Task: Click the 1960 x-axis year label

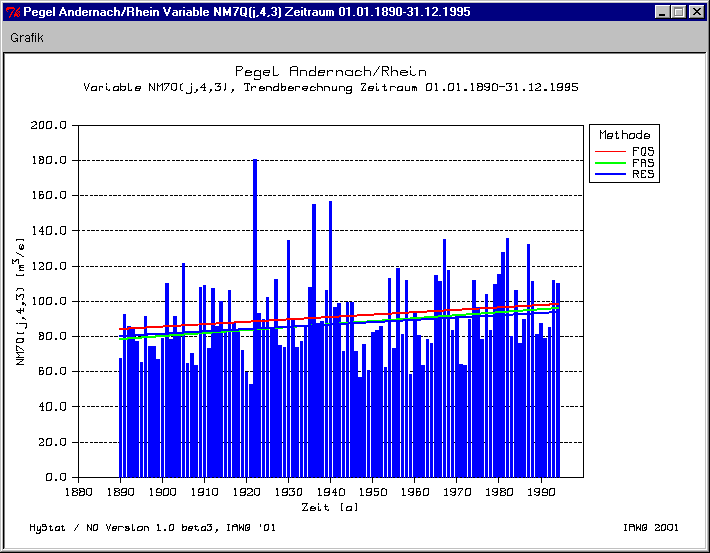Action: pos(415,492)
